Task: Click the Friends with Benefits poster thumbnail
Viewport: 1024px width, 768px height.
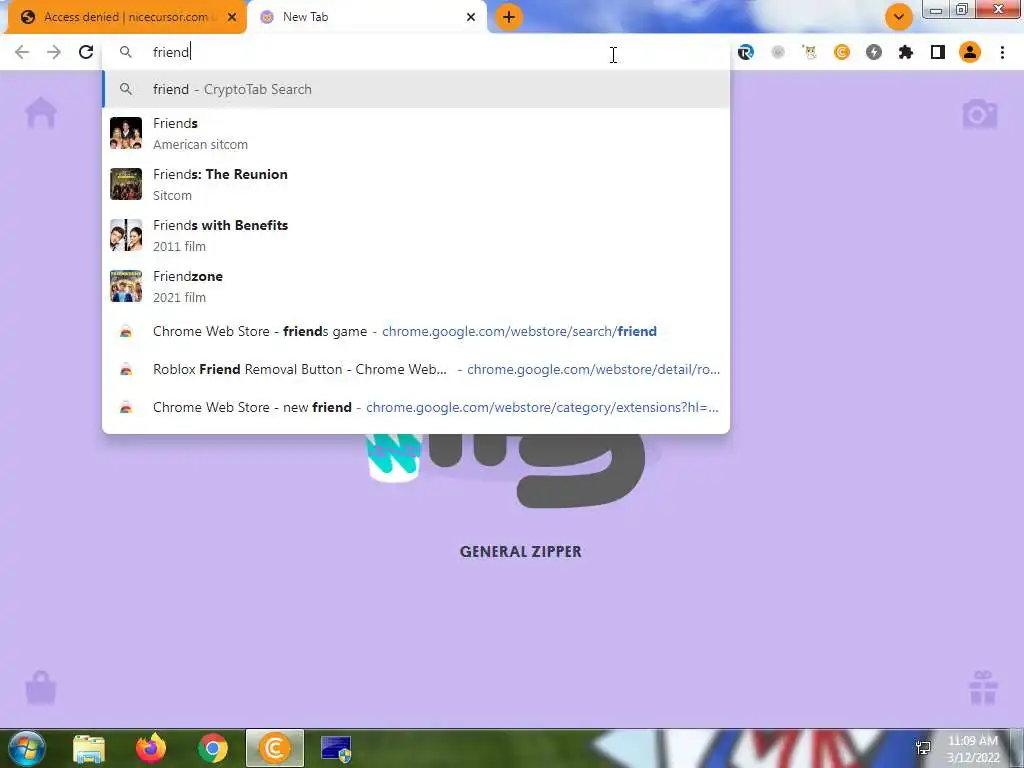Action: pos(125,235)
